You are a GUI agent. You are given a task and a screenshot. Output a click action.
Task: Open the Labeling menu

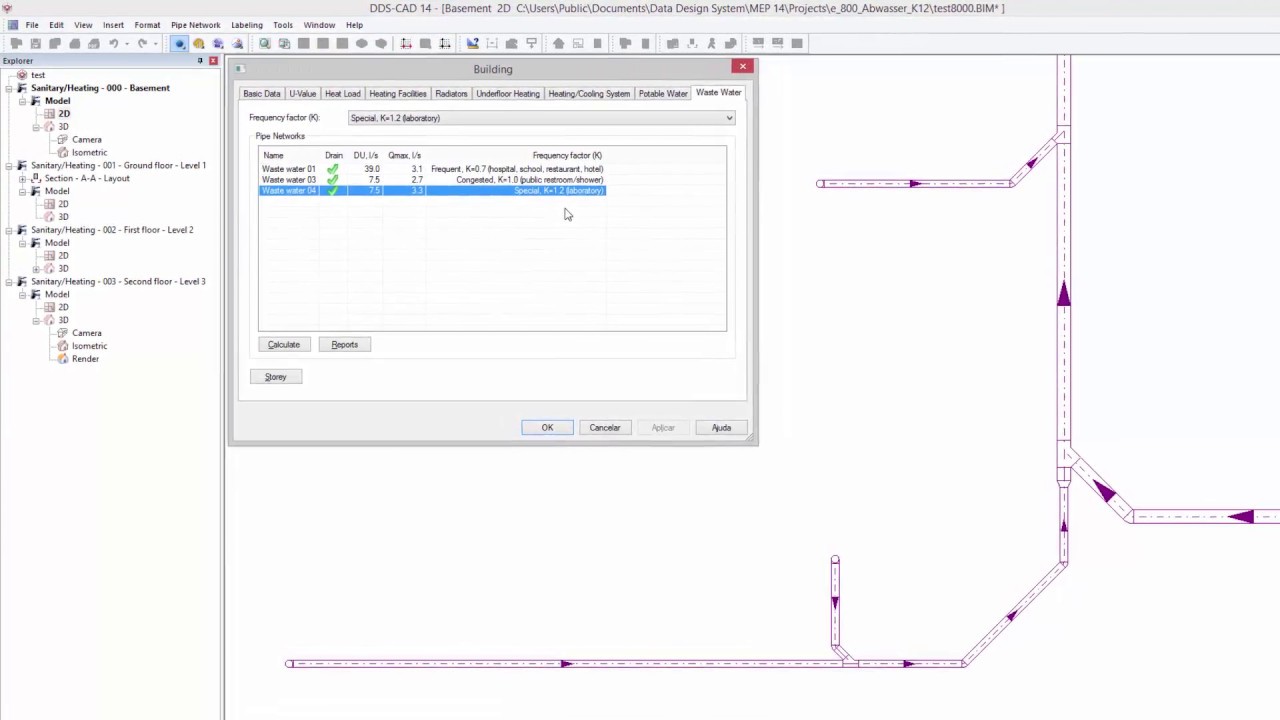[x=247, y=25]
